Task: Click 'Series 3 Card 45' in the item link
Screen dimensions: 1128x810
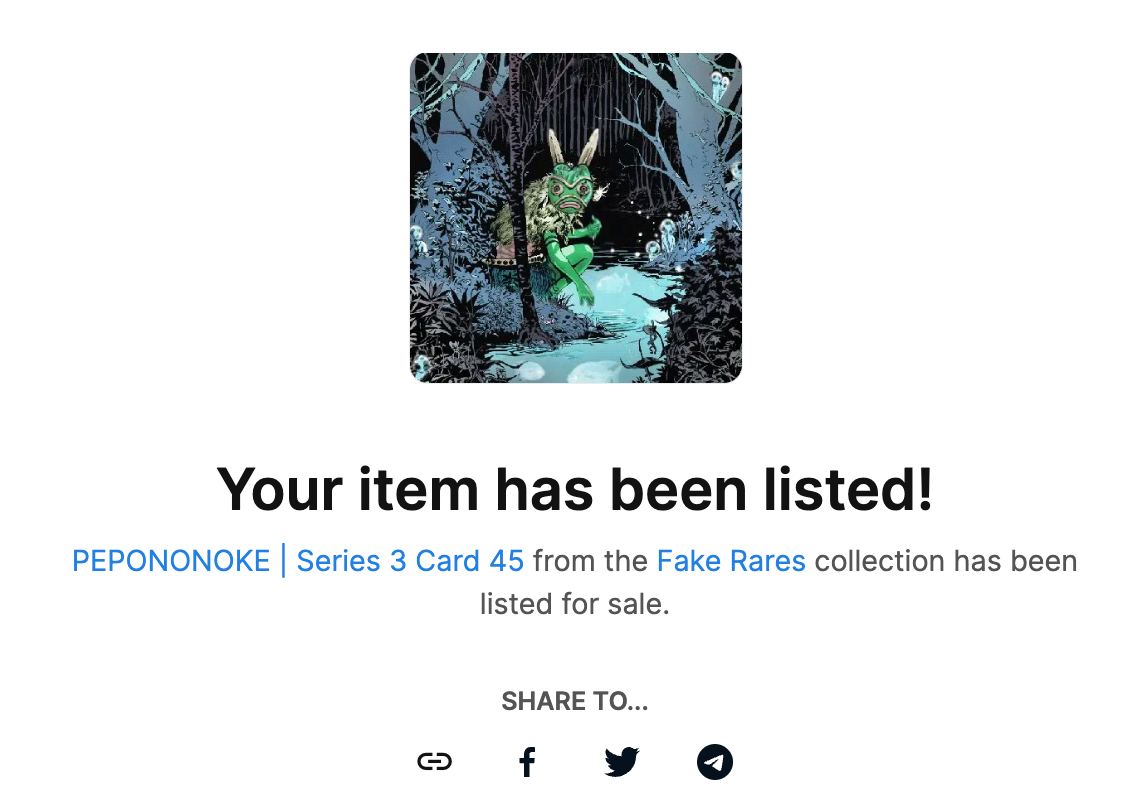Action: (410, 561)
